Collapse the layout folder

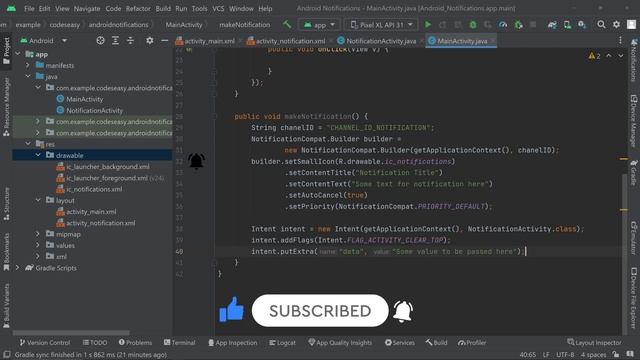38,200
